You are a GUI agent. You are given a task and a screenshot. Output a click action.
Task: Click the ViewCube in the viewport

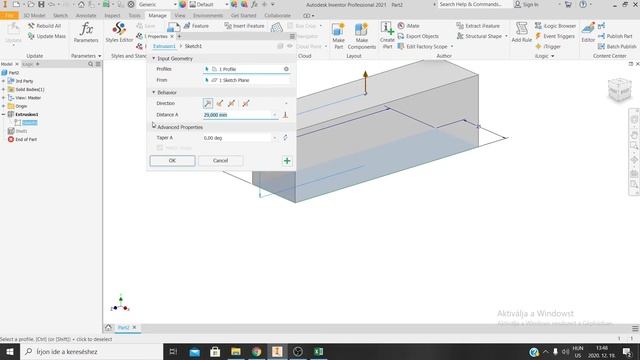[x=619, y=90]
